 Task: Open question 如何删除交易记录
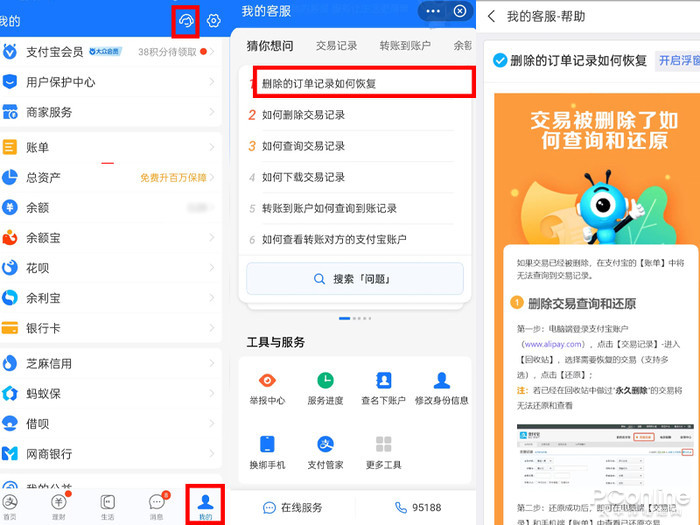point(303,115)
